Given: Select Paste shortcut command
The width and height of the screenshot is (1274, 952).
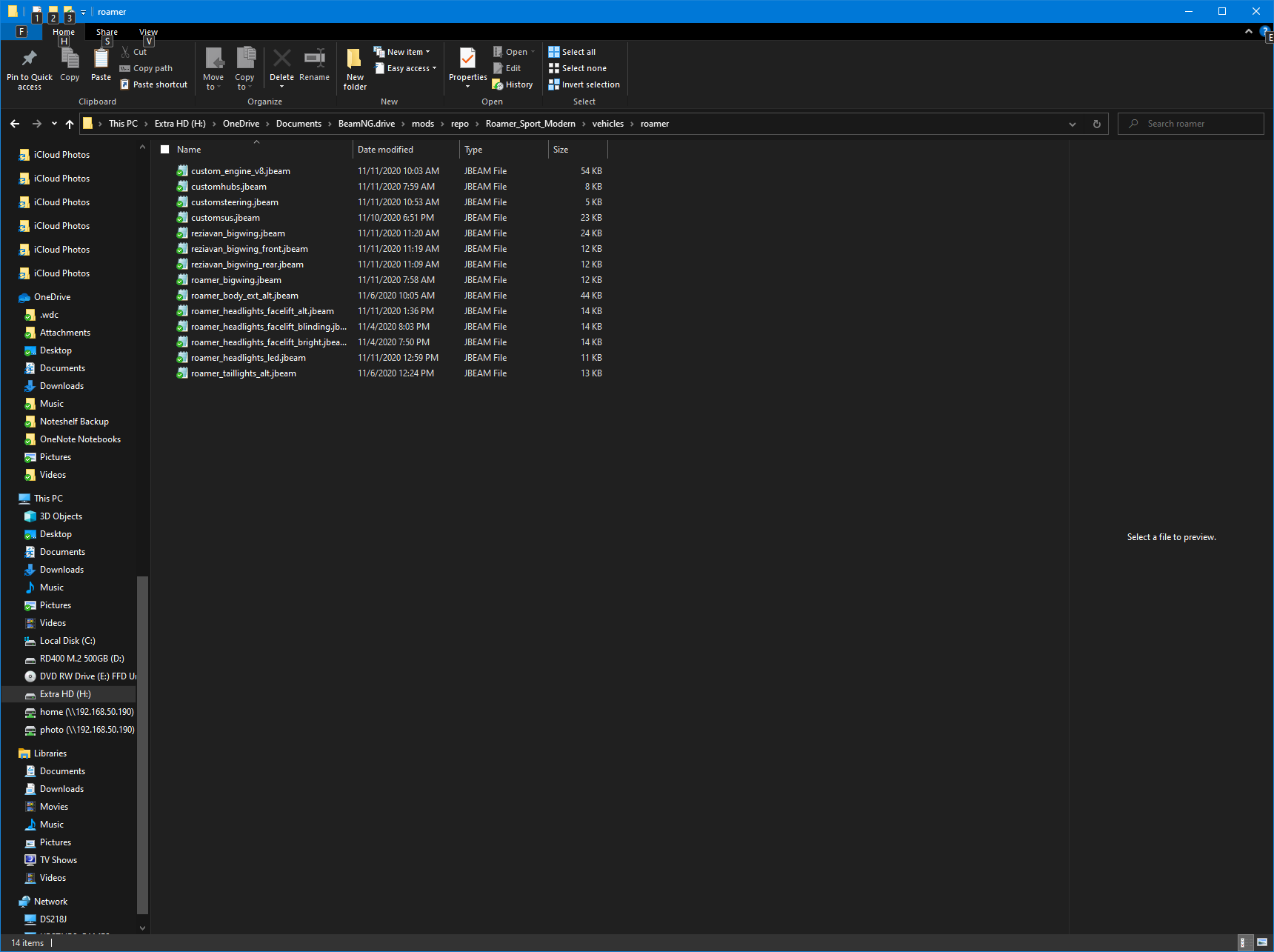Looking at the screenshot, I should (x=154, y=84).
